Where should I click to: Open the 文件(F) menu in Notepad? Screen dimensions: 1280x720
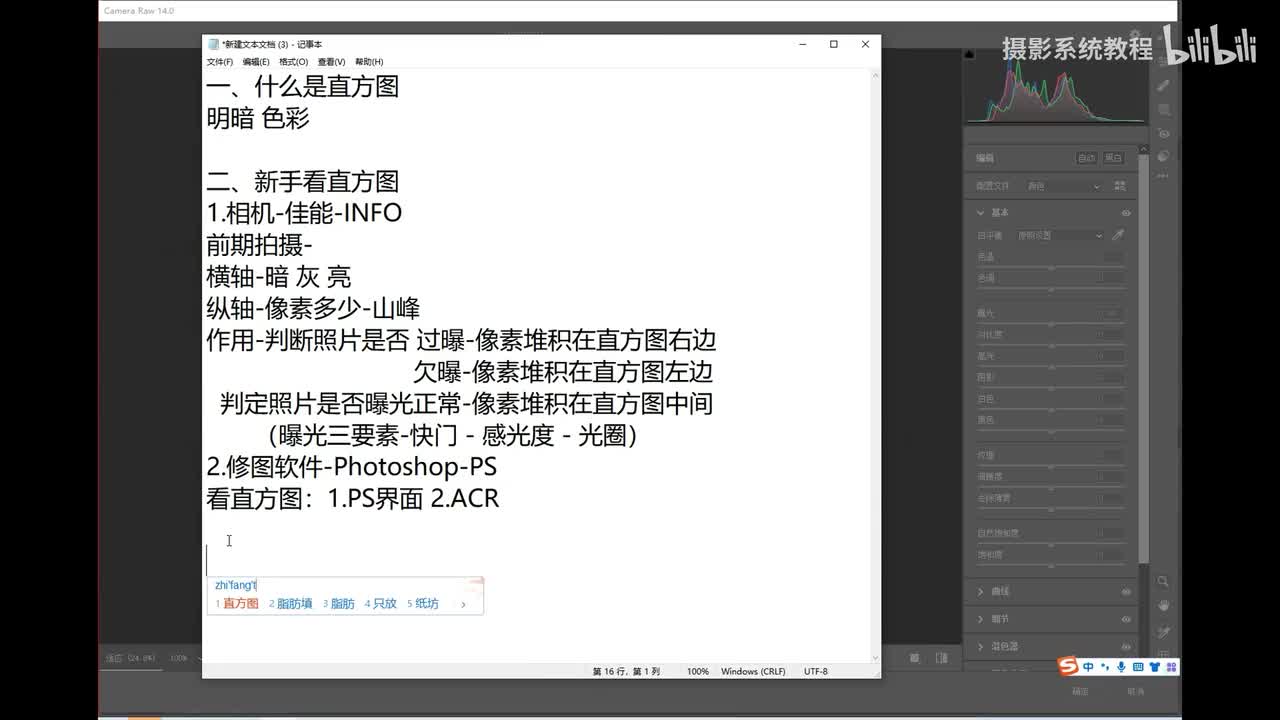[x=219, y=62]
